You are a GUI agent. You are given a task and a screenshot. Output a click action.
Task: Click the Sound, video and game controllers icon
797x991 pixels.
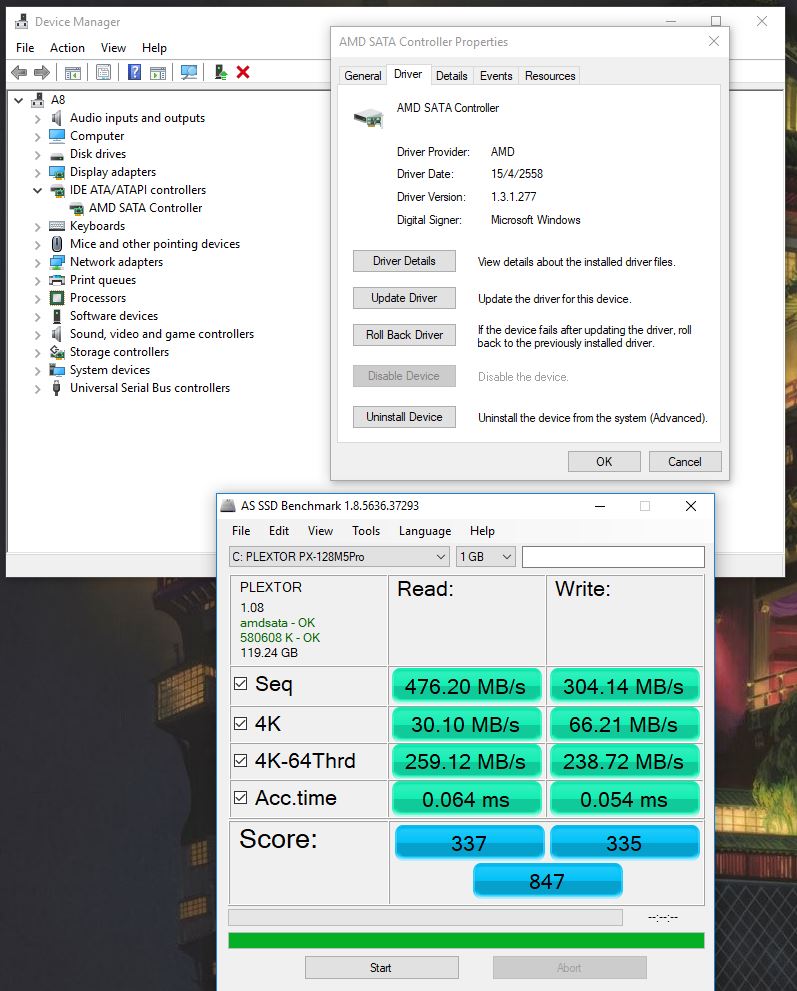click(57, 334)
